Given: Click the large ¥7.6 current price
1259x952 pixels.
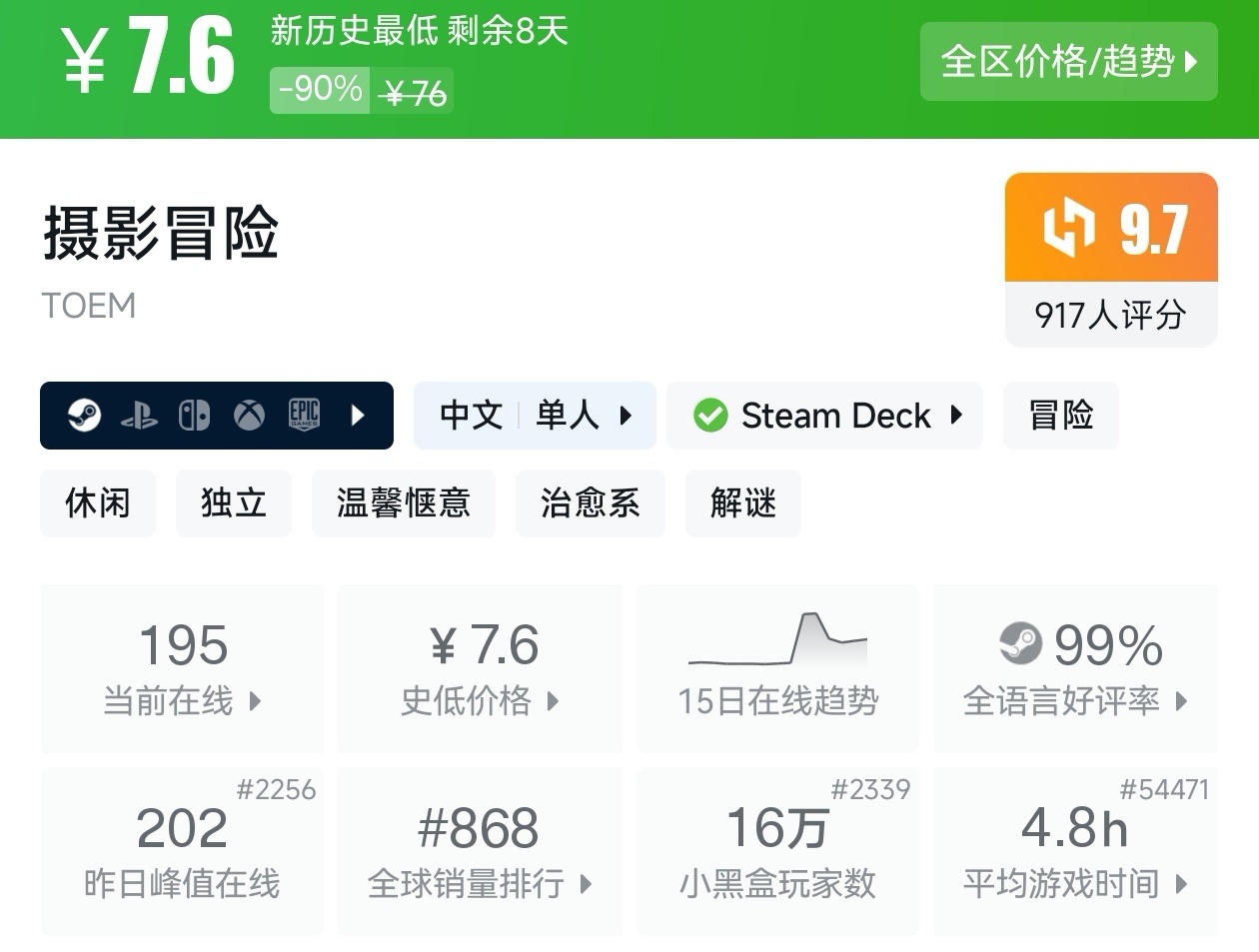Looking at the screenshot, I should point(149,58).
